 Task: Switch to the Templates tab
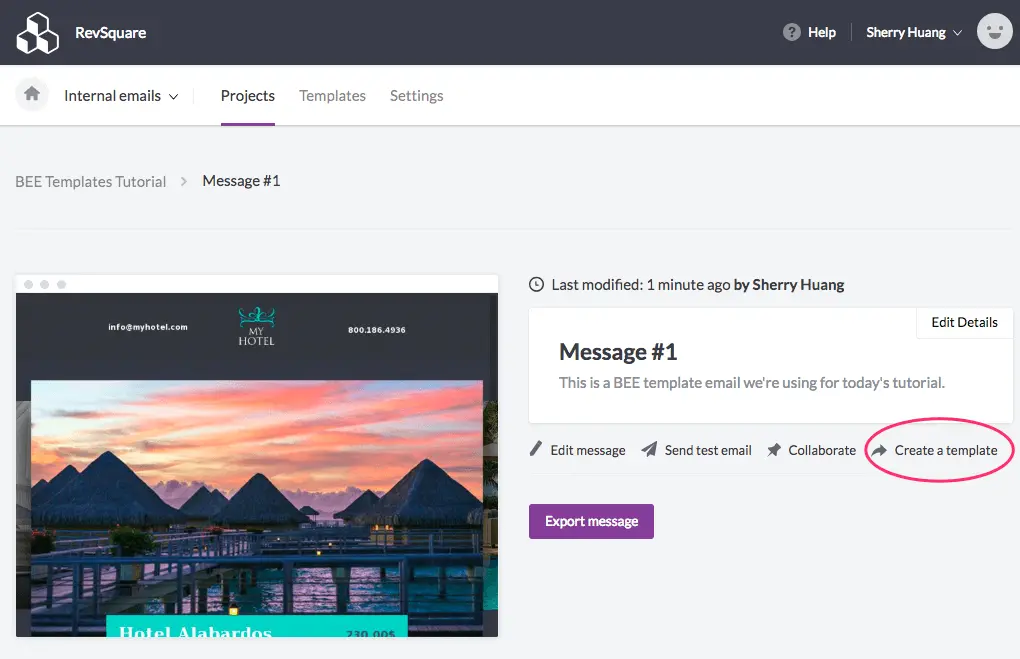(x=332, y=96)
